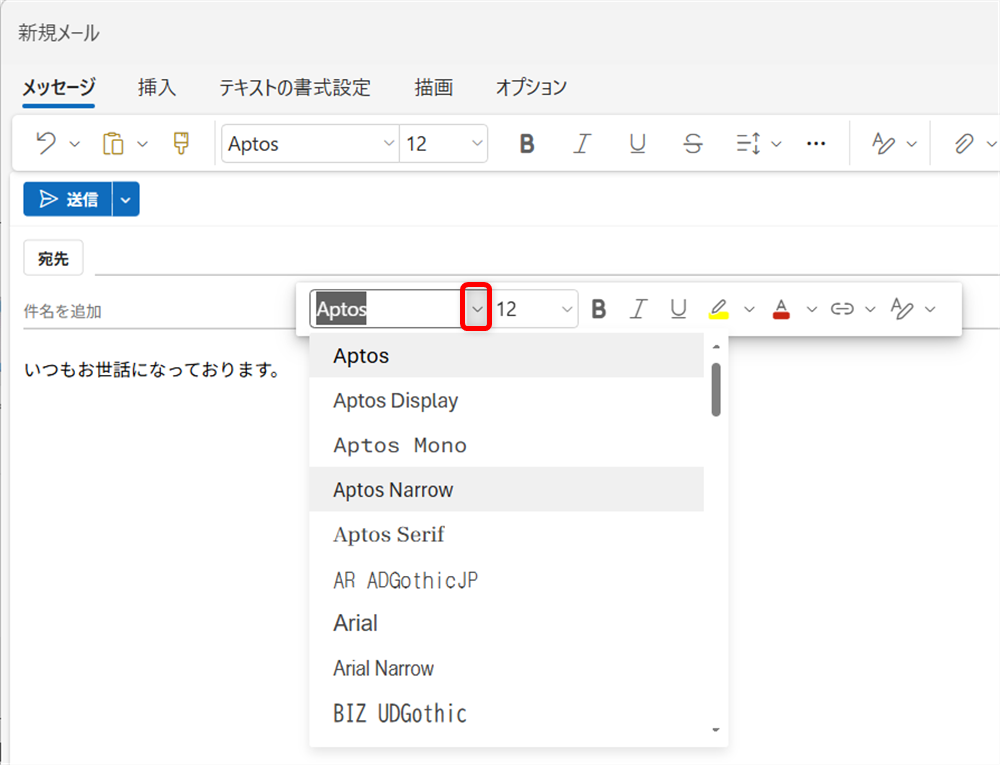The height and width of the screenshot is (765, 1000).
Task: Click the Strikethrough icon in ribbon
Action: [x=693, y=144]
